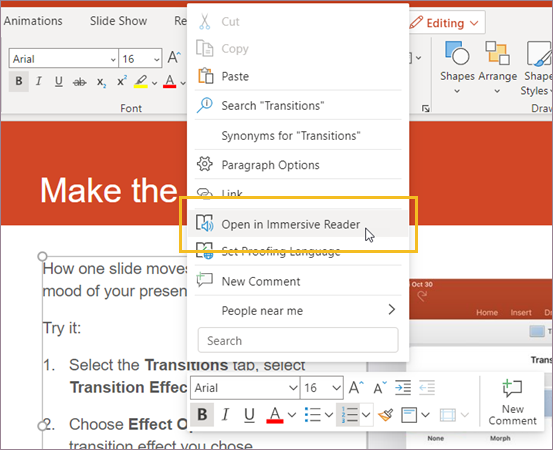Click the Paragraph Options gear icon
The width and height of the screenshot is (553, 450).
(x=205, y=164)
